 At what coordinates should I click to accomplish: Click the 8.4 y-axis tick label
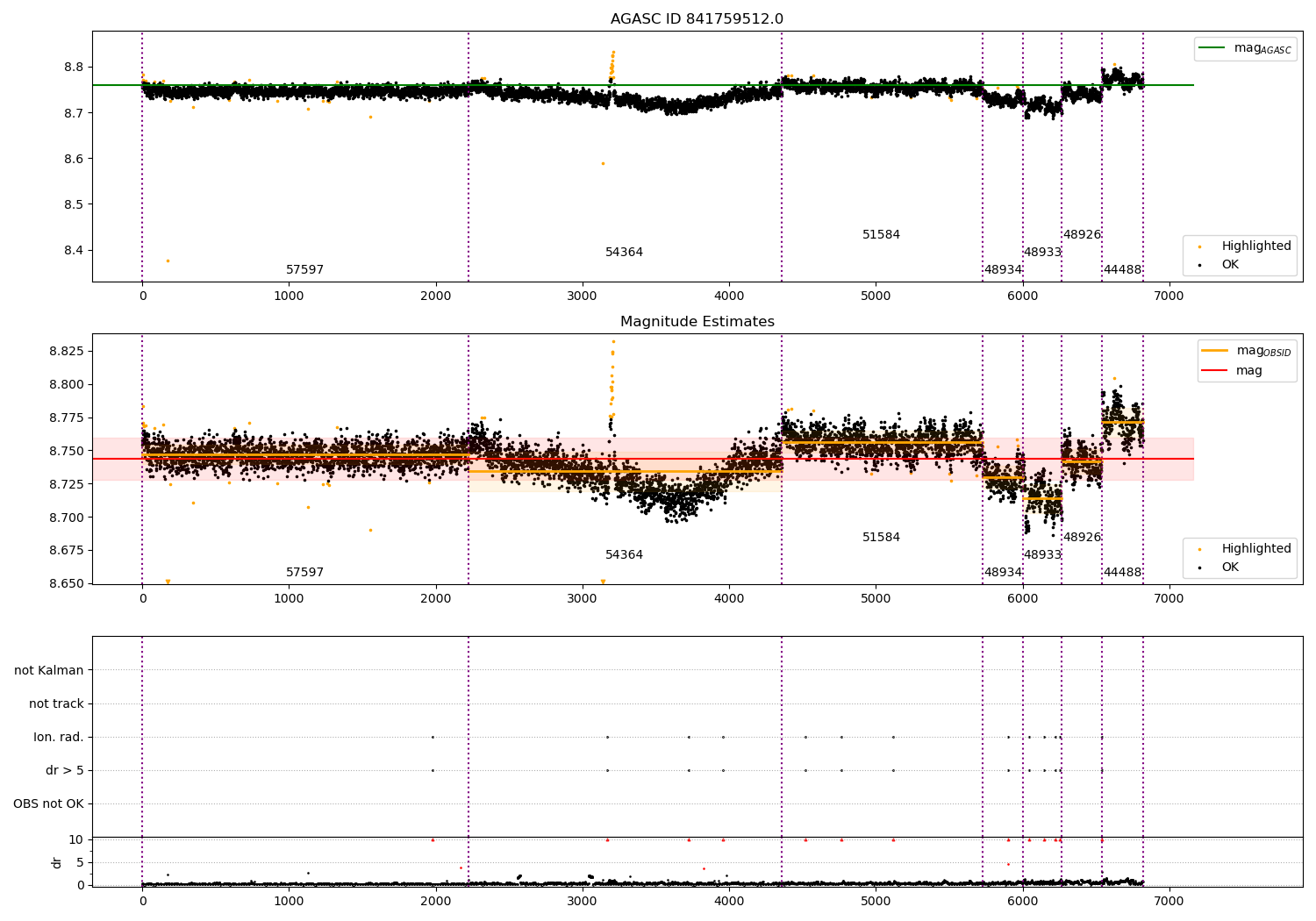[x=74, y=250]
